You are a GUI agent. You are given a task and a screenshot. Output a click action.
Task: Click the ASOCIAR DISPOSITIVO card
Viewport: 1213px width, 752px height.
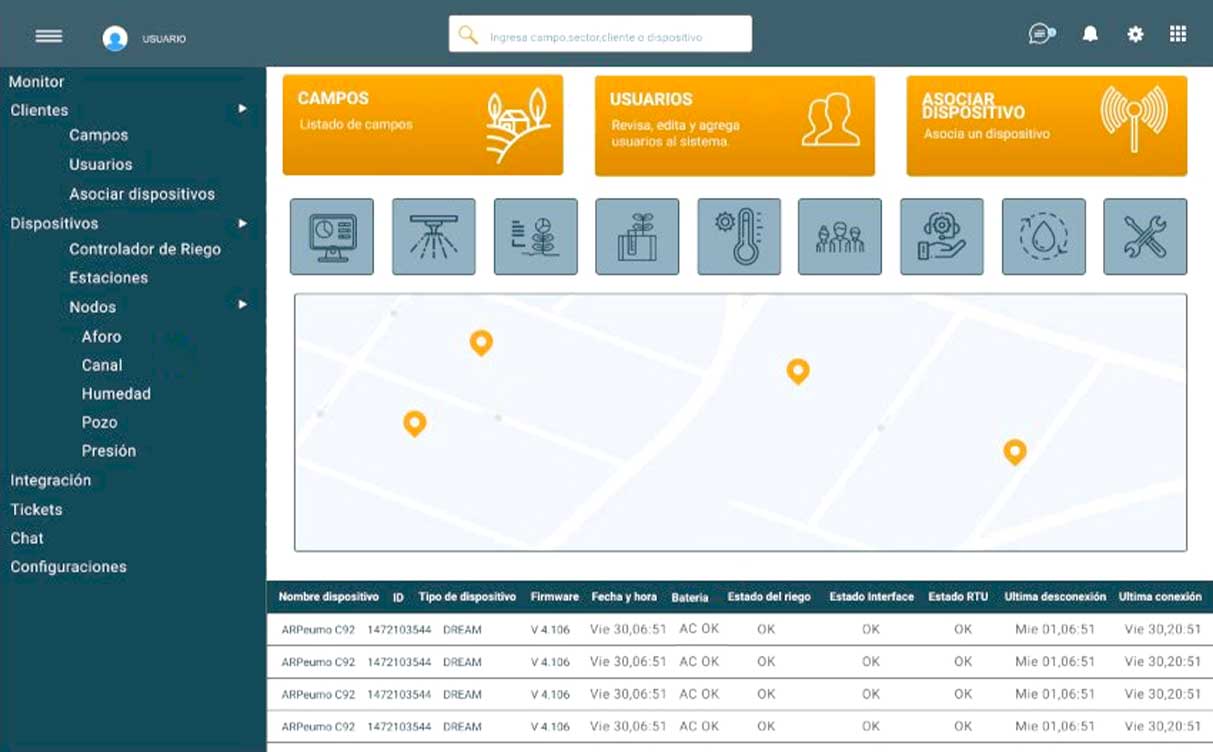click(1046, 126)
